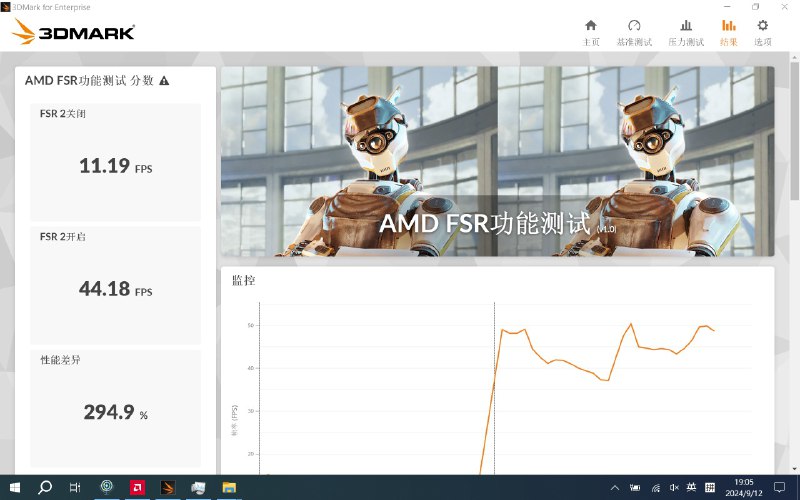
Task: Click the AMD FSR feature test banner image
Action: (497, 161)
